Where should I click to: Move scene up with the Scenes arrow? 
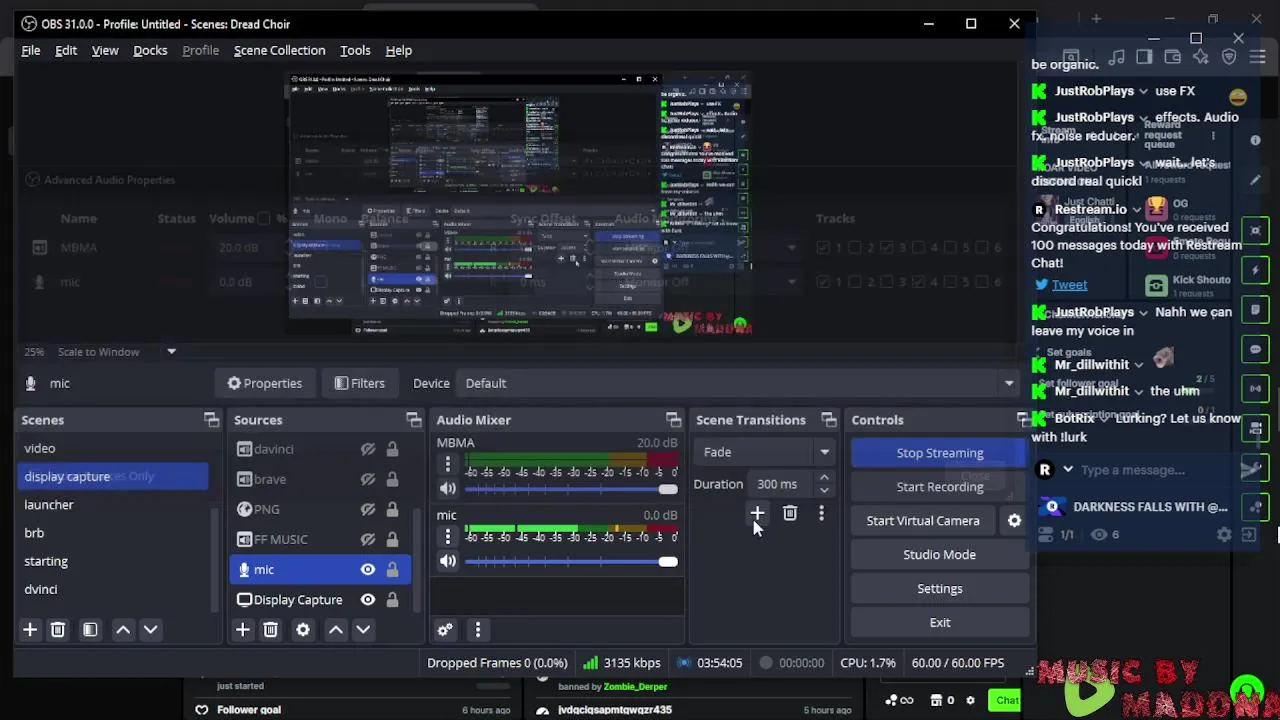click(123, 629)
